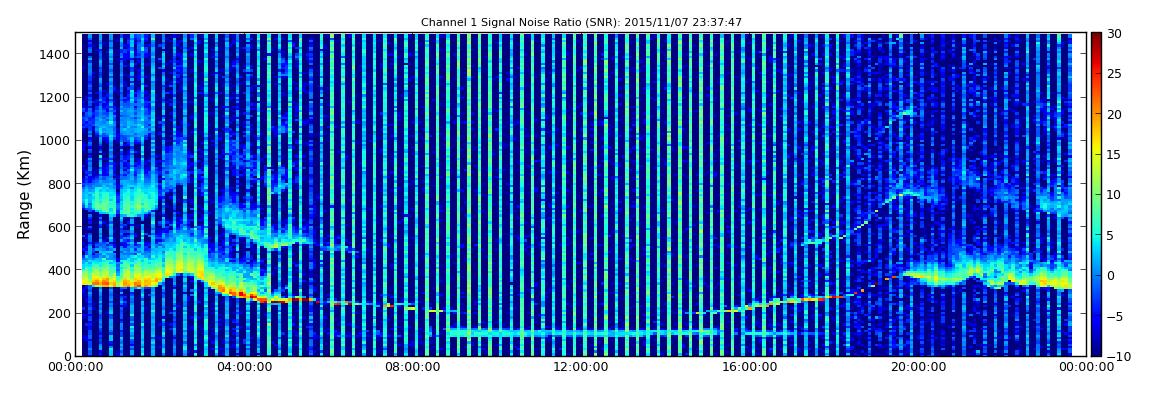Click the 1200 range axis tick label

pyautogui.click(x=56, y=98)
